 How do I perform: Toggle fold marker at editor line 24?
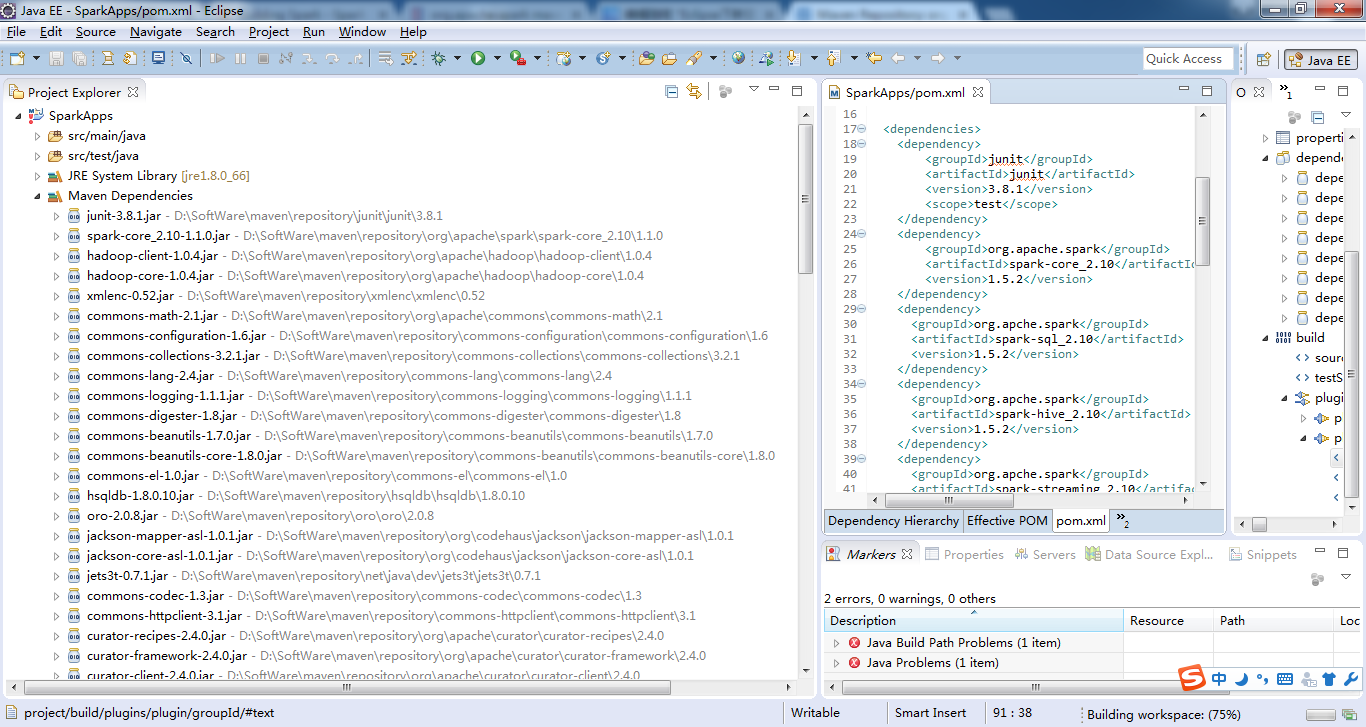click(x=862, y=234)
